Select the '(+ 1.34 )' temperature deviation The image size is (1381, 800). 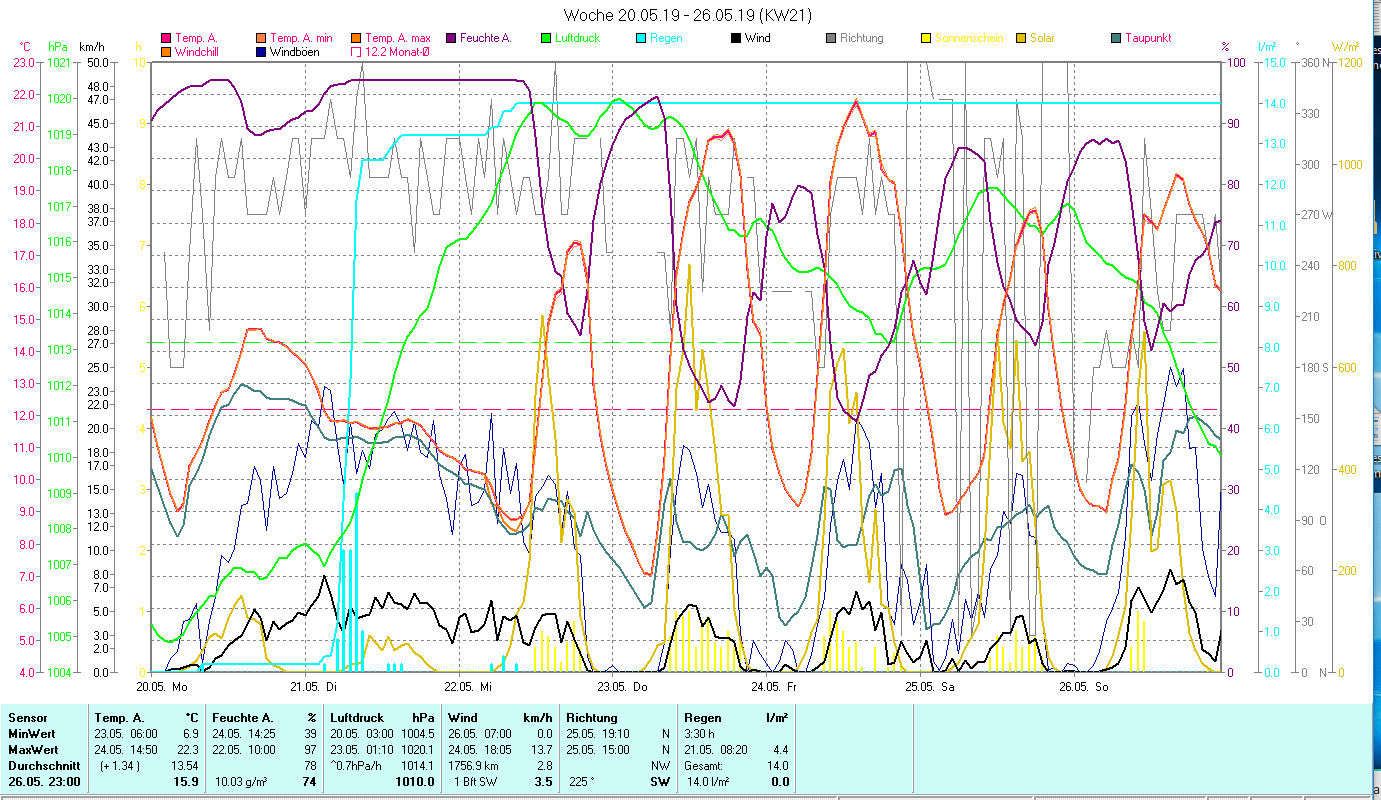(x=118, y=766)
